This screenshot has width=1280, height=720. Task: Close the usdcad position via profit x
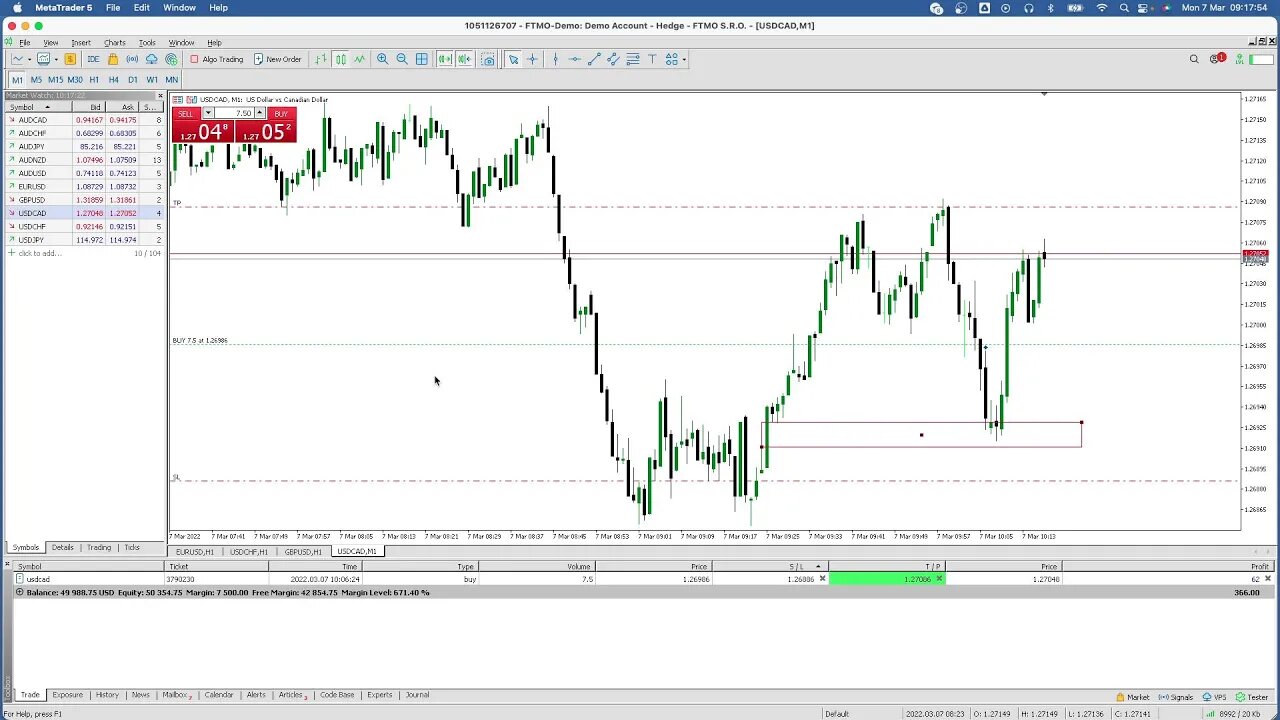pos(1268,579)
